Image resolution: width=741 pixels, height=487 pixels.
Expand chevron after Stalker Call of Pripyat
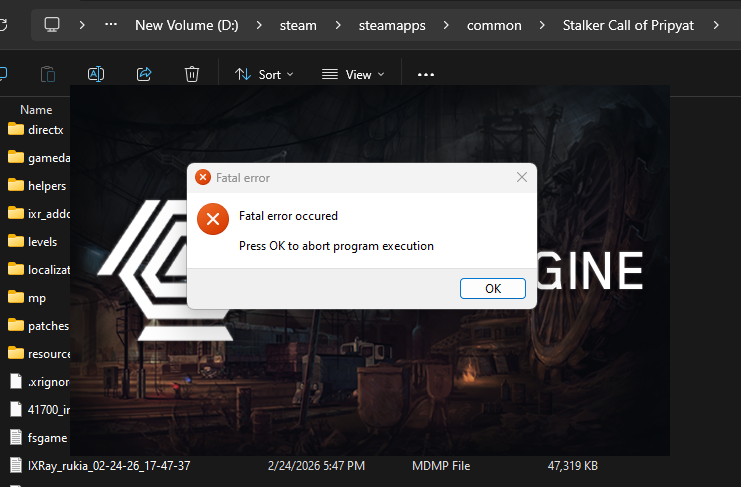tap(716, 25)
